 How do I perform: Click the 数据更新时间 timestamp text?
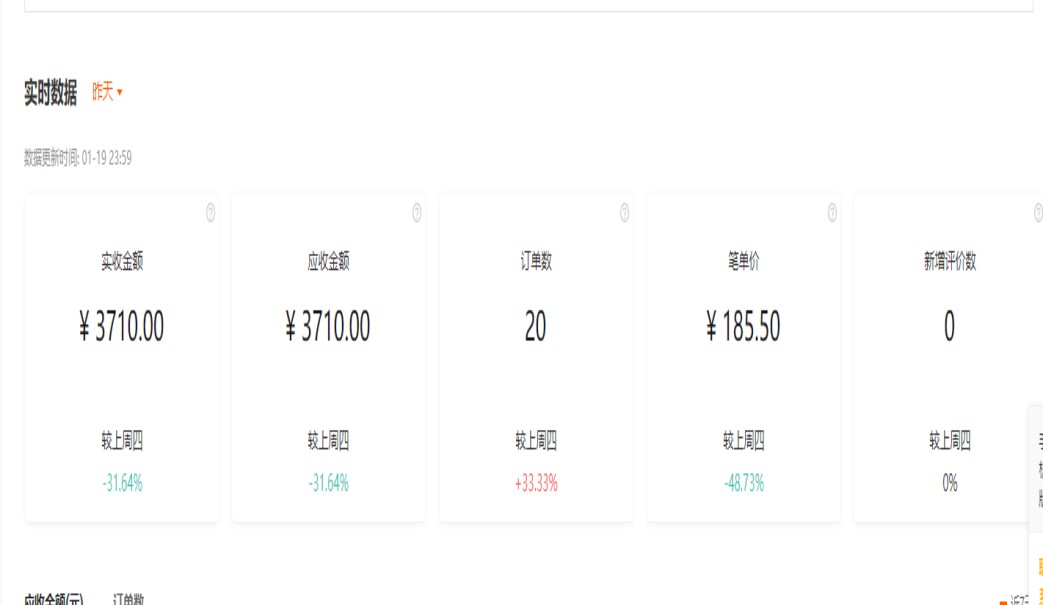78,158
